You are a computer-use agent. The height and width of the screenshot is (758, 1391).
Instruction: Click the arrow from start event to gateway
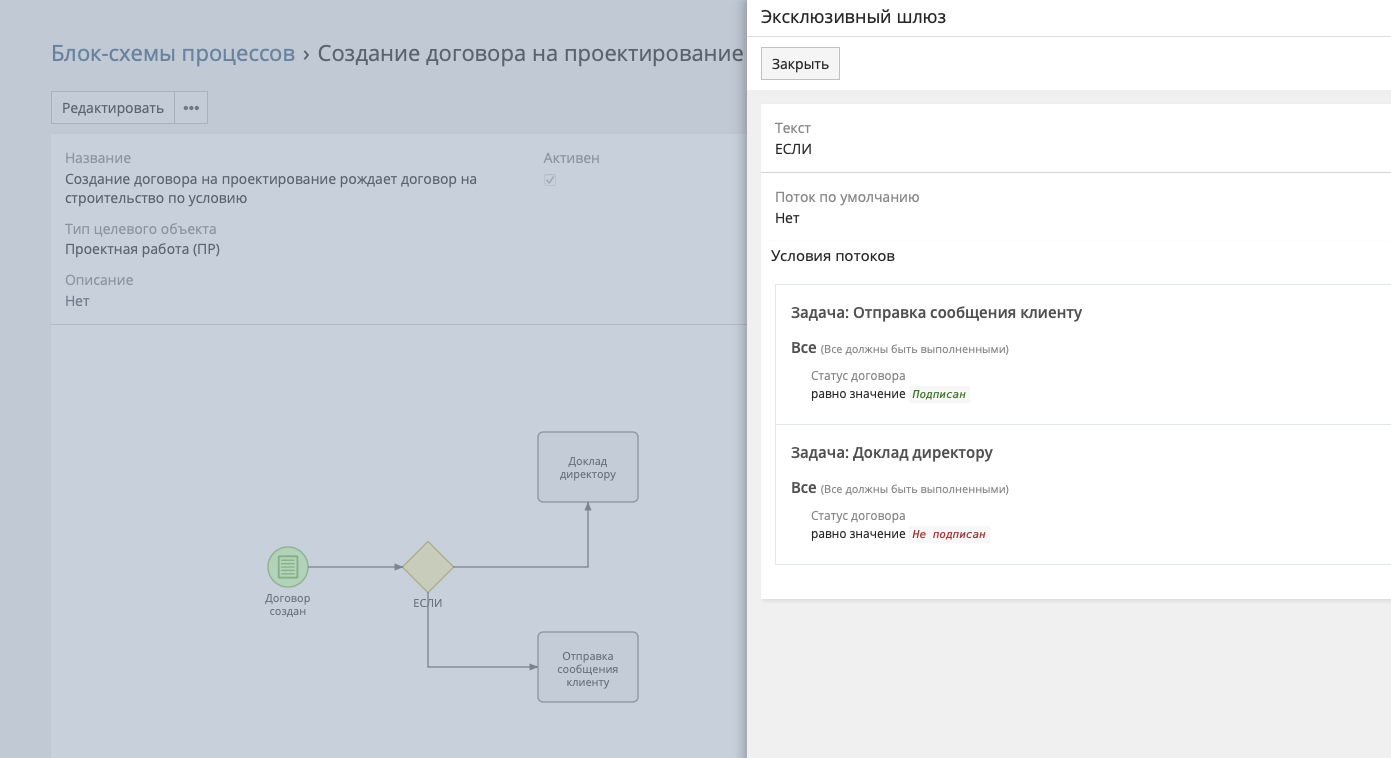(355, 567)
